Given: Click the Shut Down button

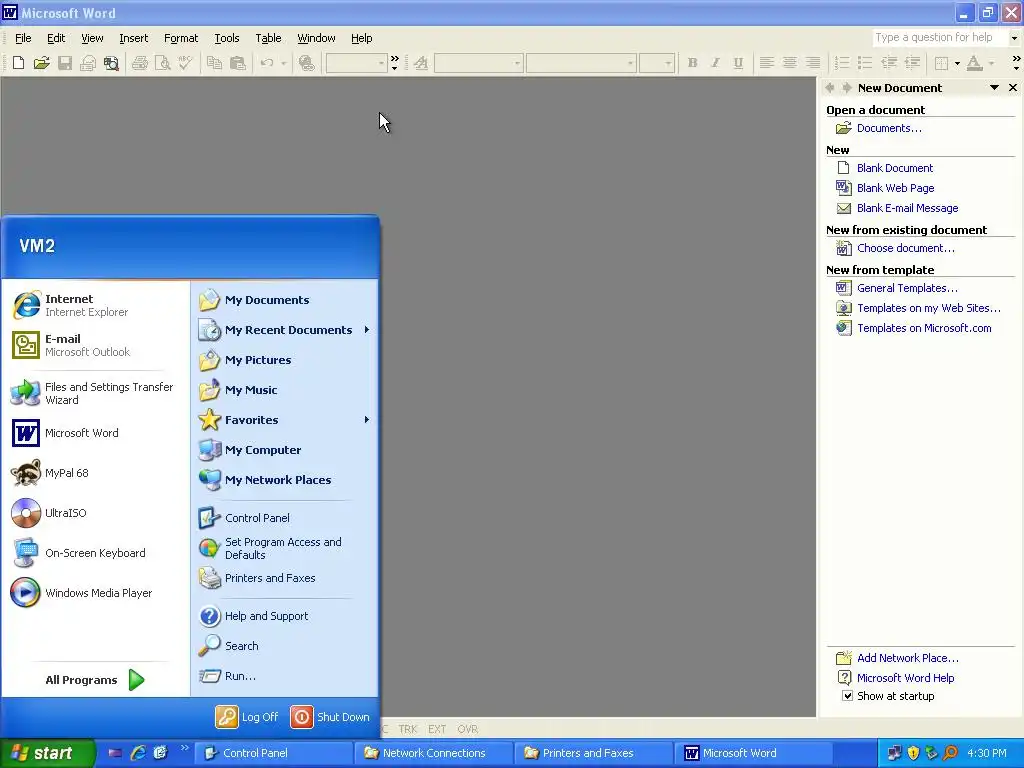Looking at the screenshot, I should pyautogui.click(x=330, y=717).
